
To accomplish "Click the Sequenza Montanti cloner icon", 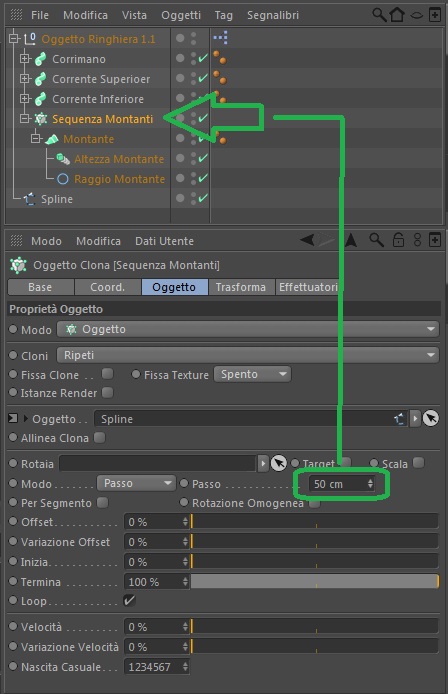I will 41,119.
